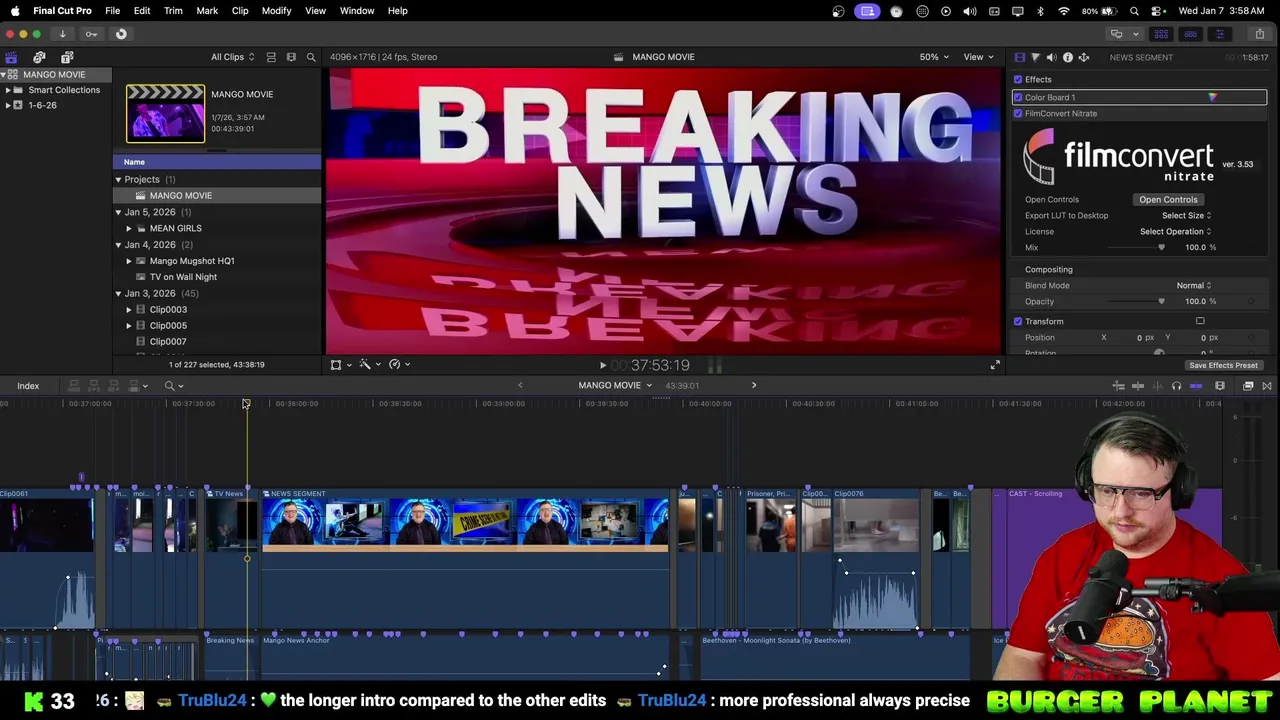This screenshot has height=720, width=1280.
Task: Open Titles and Generators sidebar icon
Action: click(67, 58)
